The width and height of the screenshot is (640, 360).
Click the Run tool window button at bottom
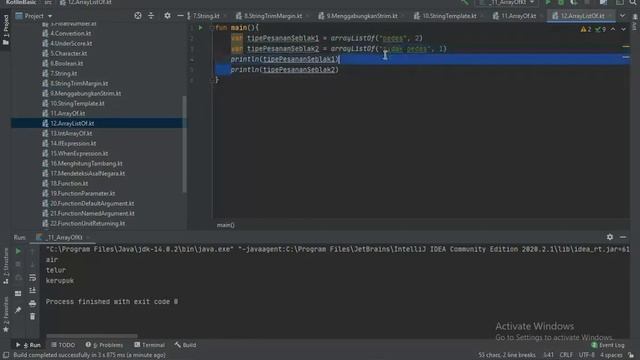click(28, 345)
